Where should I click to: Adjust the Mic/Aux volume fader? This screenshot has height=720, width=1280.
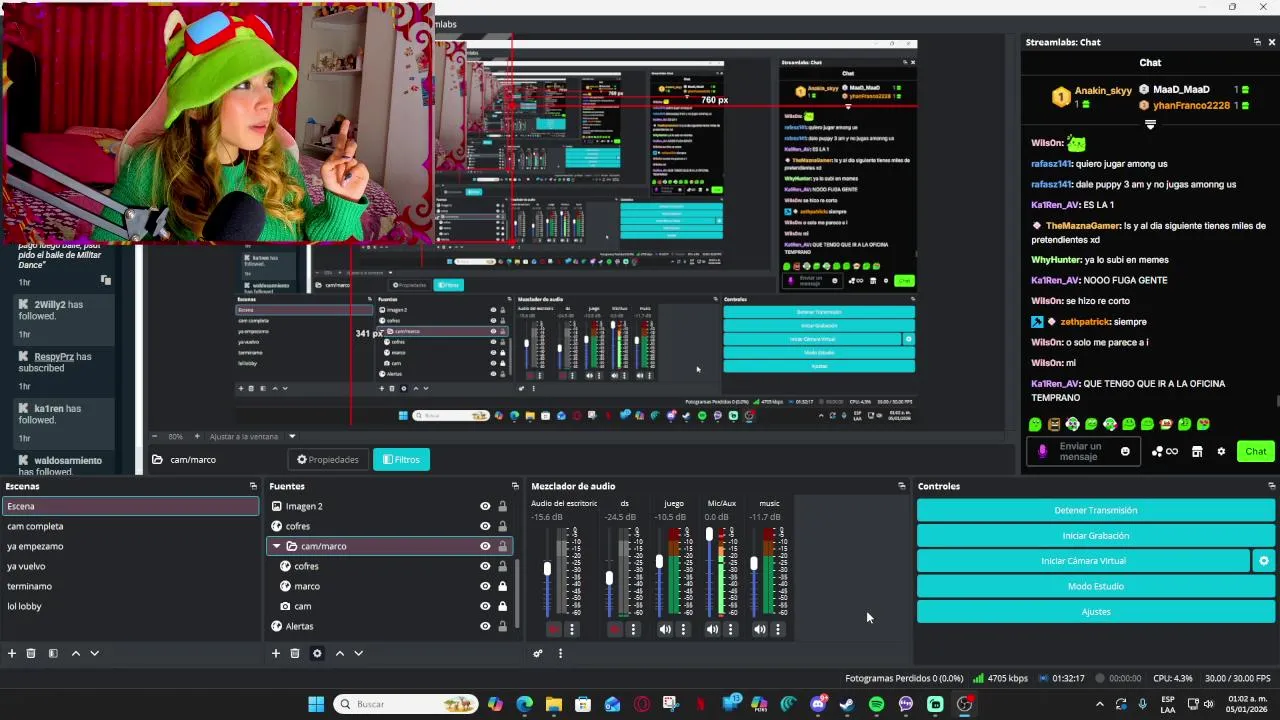[x=709, y=535]
